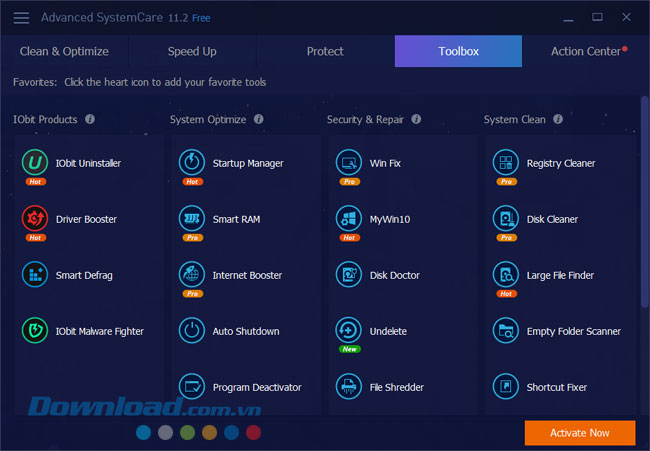Click the Smart RAM label
Image resolution: width=650 pixels, height=451 pixels.
coord(236,219)
